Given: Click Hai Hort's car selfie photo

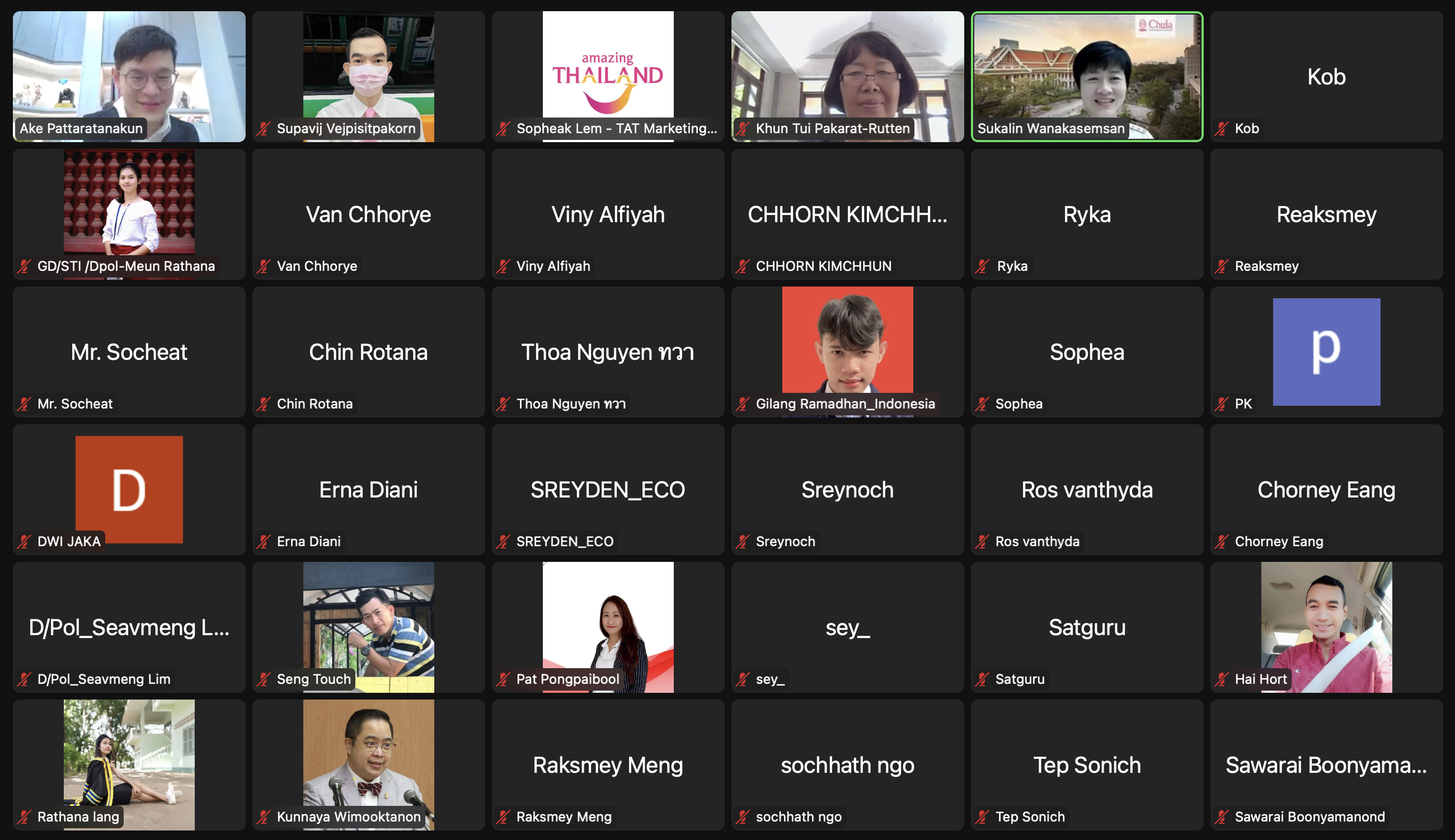Looking at the screenshot, I should [x=1326, y=627].
